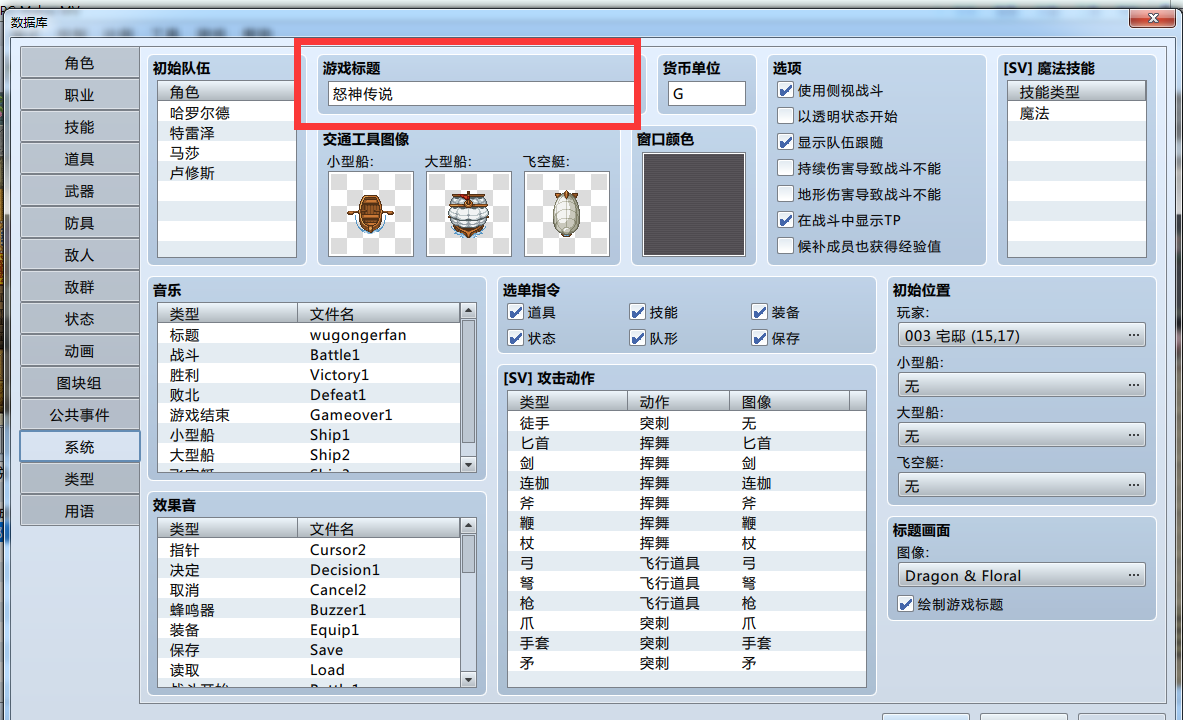Select 魔法 in the skill type list
Image resolution: width=1183 pixels, height=720 pixels.
point(1077,113)
